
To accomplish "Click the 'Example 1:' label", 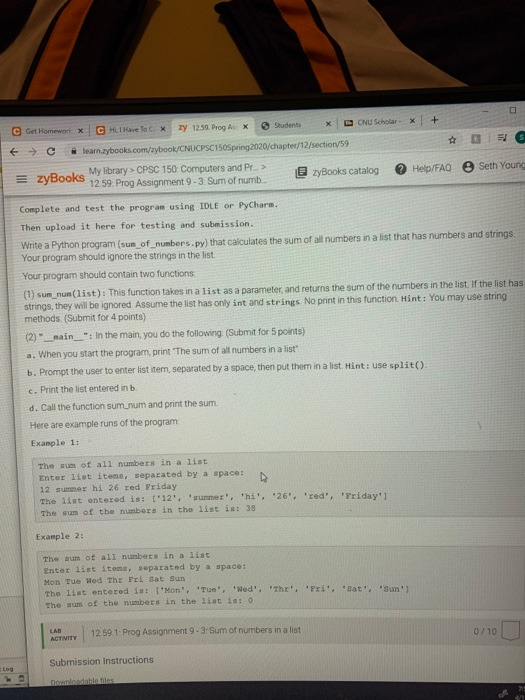I will coord(55,443).
